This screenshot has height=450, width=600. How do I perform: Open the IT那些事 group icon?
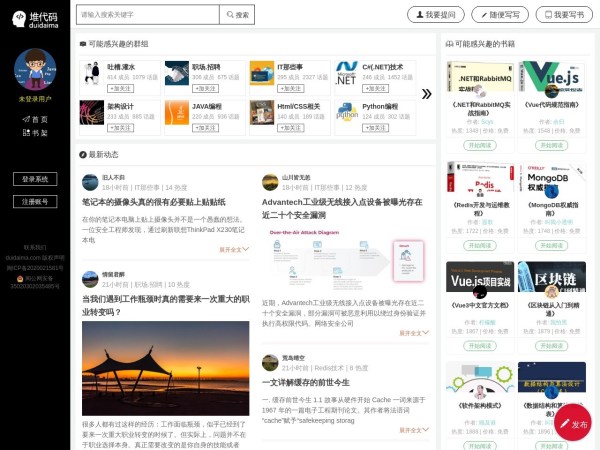(x=261, y=73)
